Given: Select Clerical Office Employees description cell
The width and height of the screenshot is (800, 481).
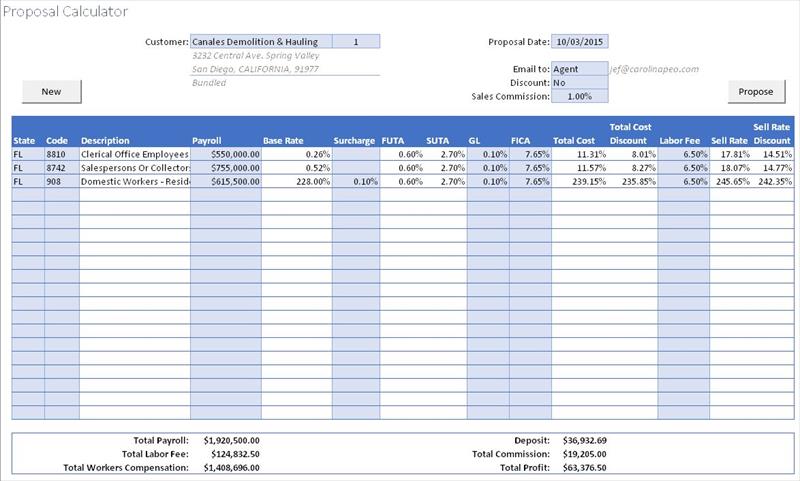Looking at the screenshot, I should [135, 154].
